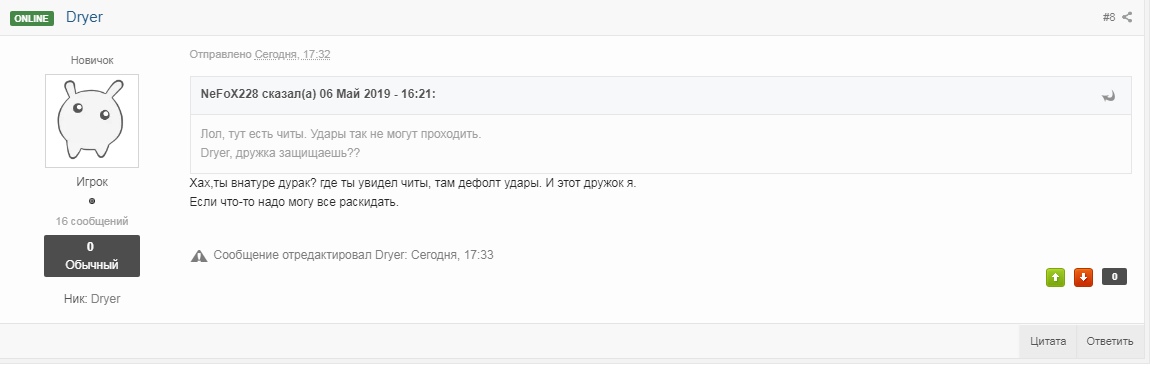1150x370 pixels.
Task: Click the ONLINE status badge
Action: point(32,18)
